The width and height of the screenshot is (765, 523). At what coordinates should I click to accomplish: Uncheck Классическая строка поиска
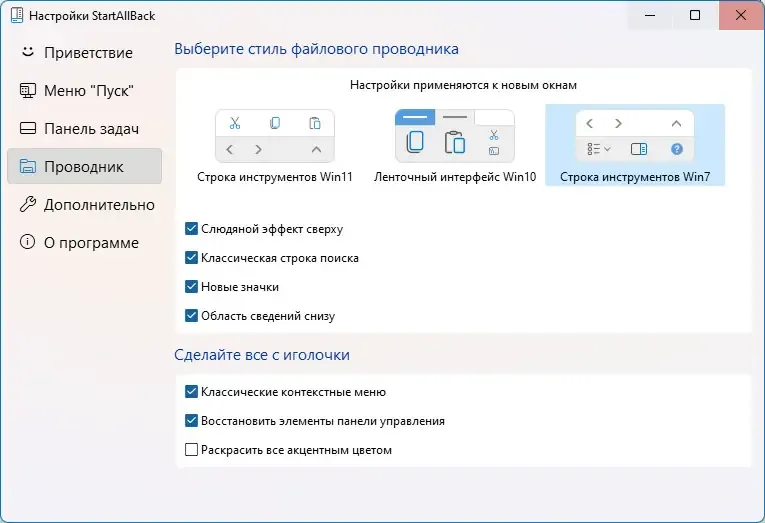pyautogui.click(x=191, y=257)
